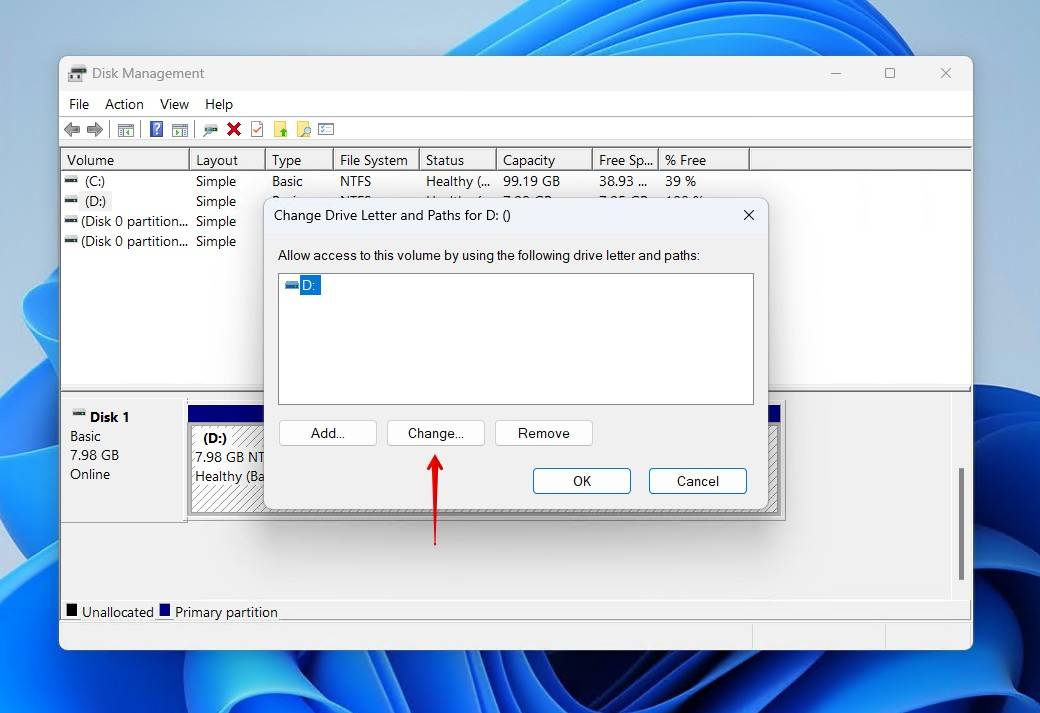Click the Healthy status cell of C:
Viewport: 1040px width, 713px height.
coord(458,181)
